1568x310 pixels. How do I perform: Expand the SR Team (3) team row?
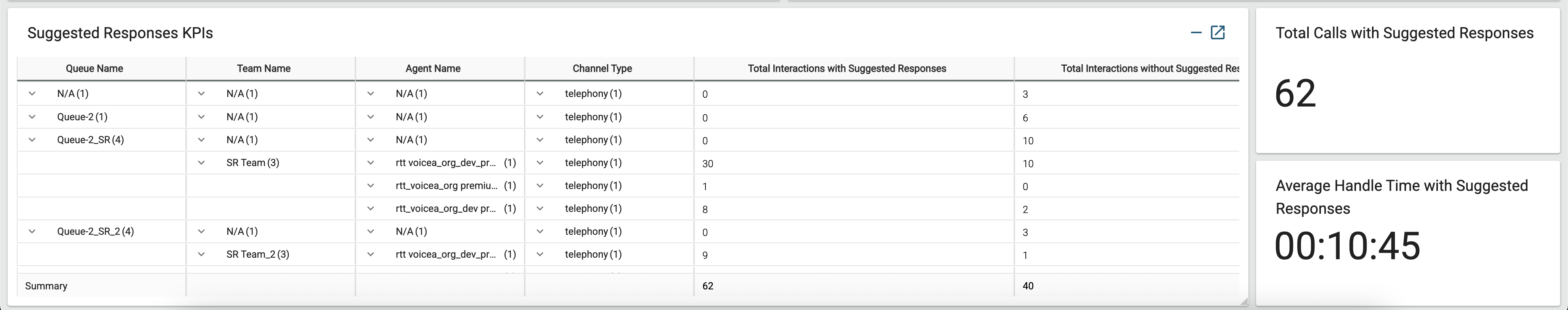click(201, 163)
